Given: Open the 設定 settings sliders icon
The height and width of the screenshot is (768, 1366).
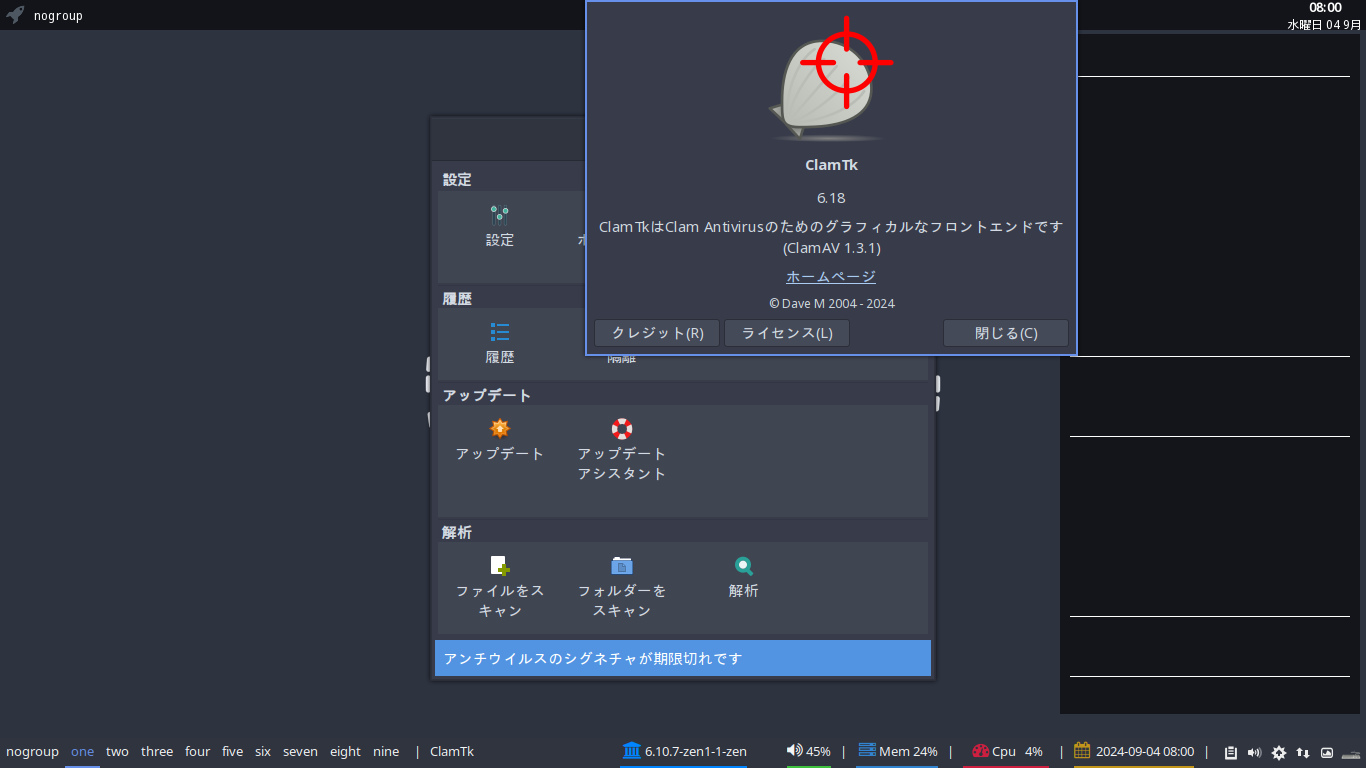Looking at the screenshot, I should [x=500, y=214].
